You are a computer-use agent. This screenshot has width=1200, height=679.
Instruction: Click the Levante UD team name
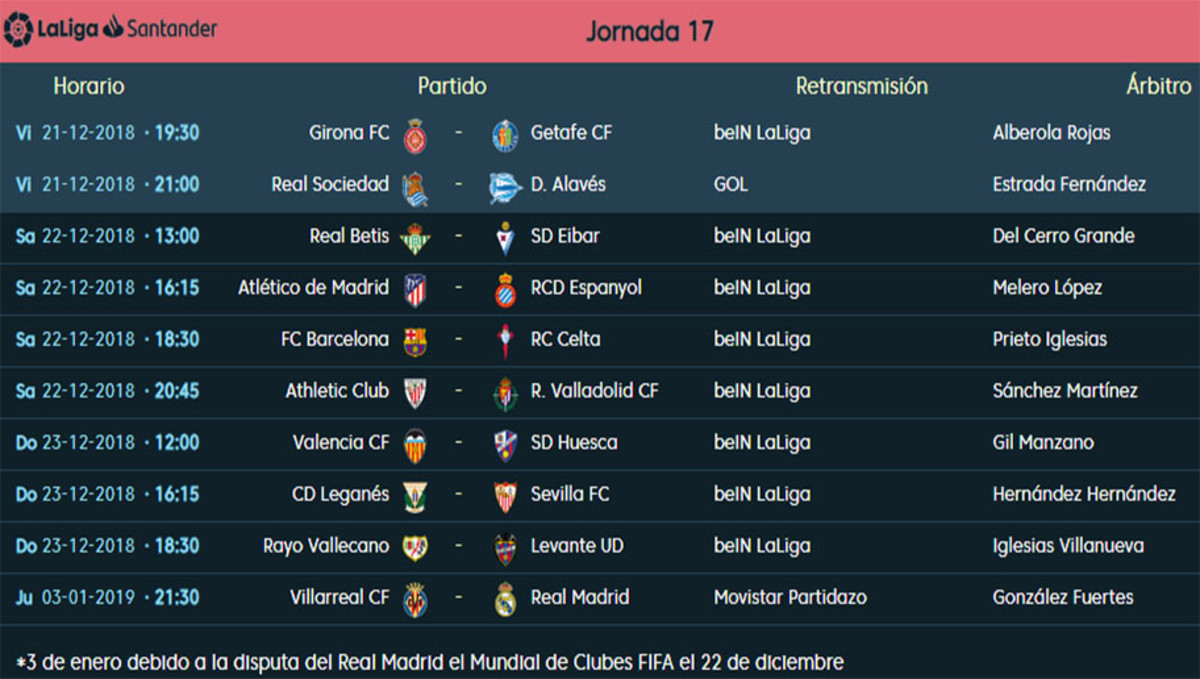(577, 546)
